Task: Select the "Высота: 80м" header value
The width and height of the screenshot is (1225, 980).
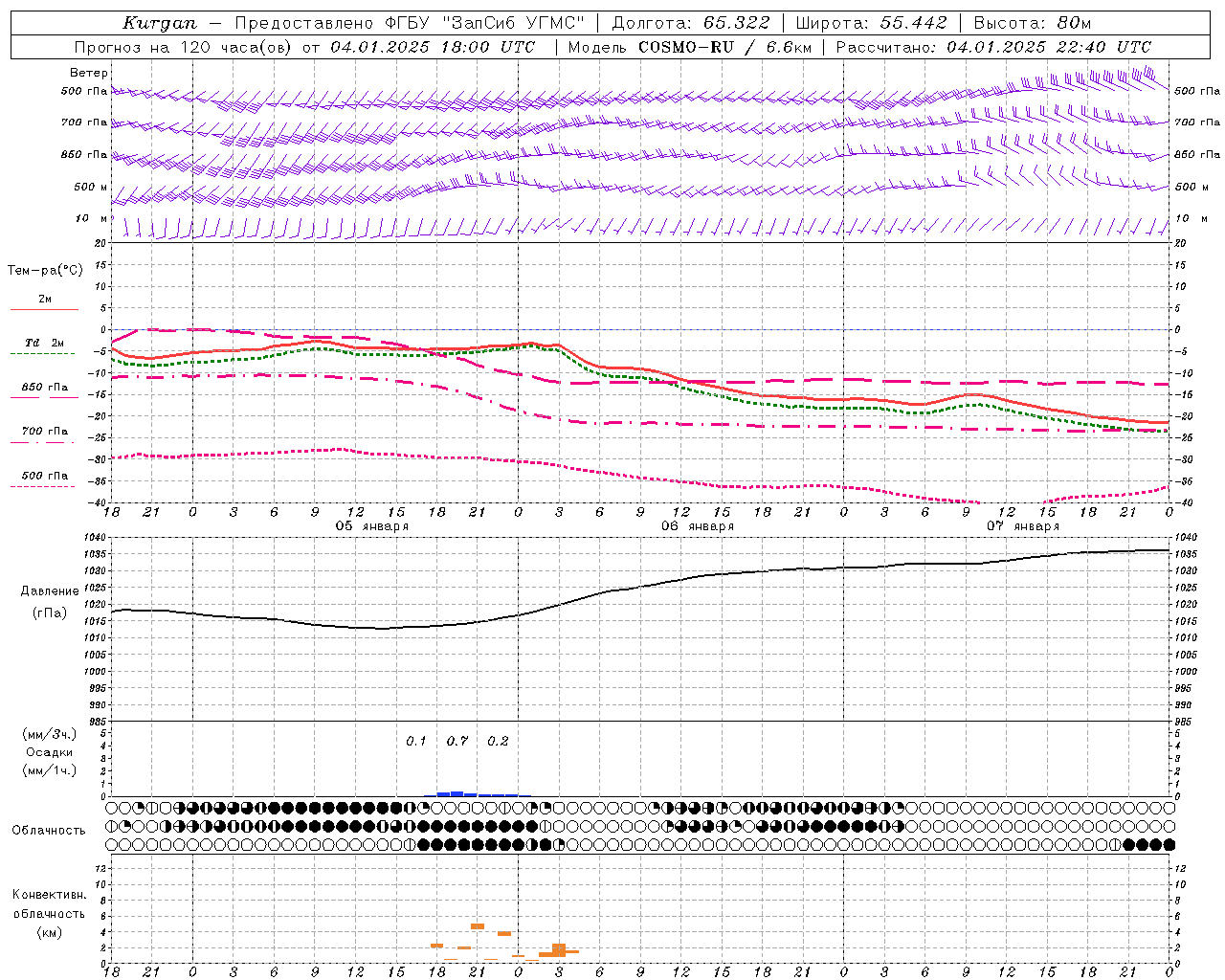Action: click(1033, 23)
